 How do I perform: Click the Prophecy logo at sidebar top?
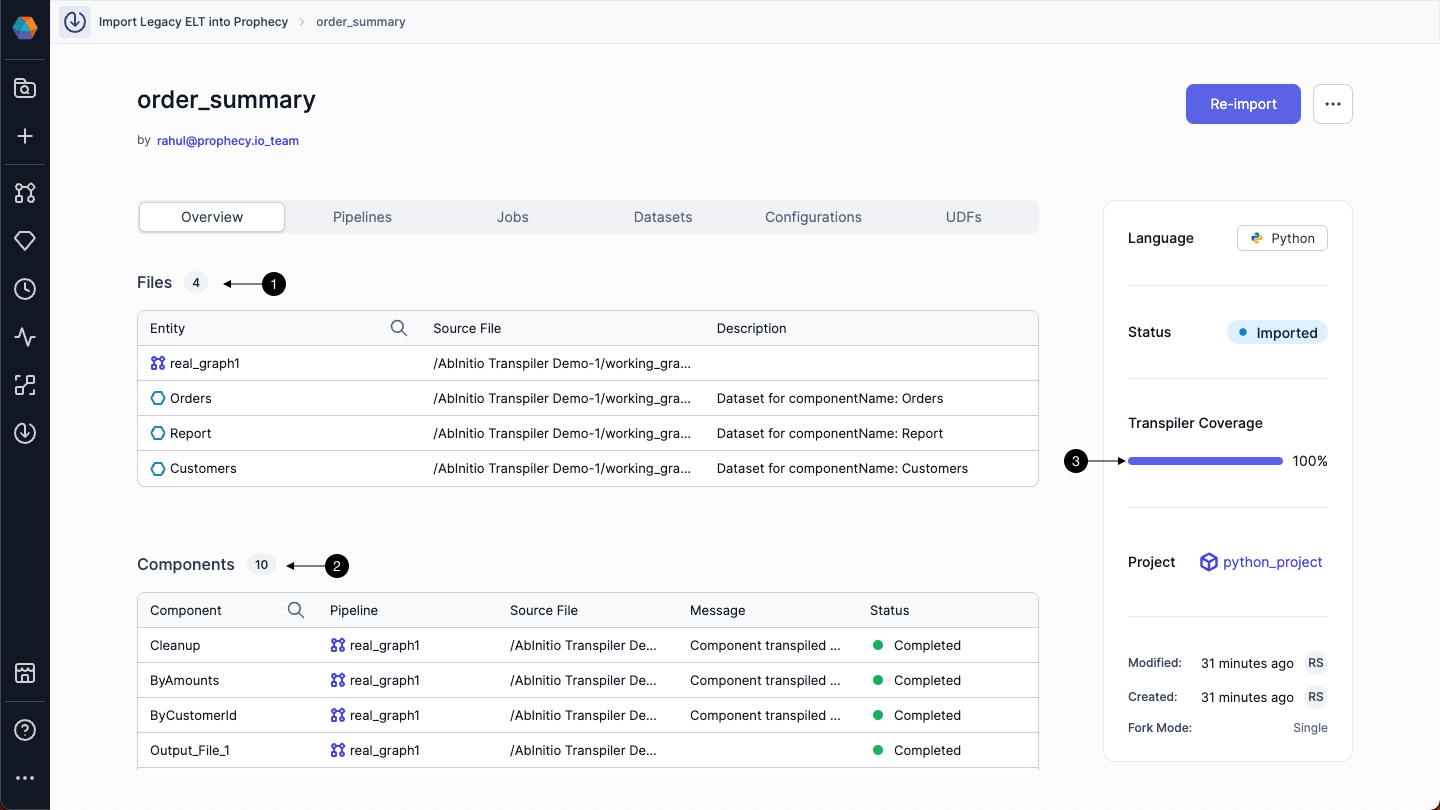click(24, 27)
